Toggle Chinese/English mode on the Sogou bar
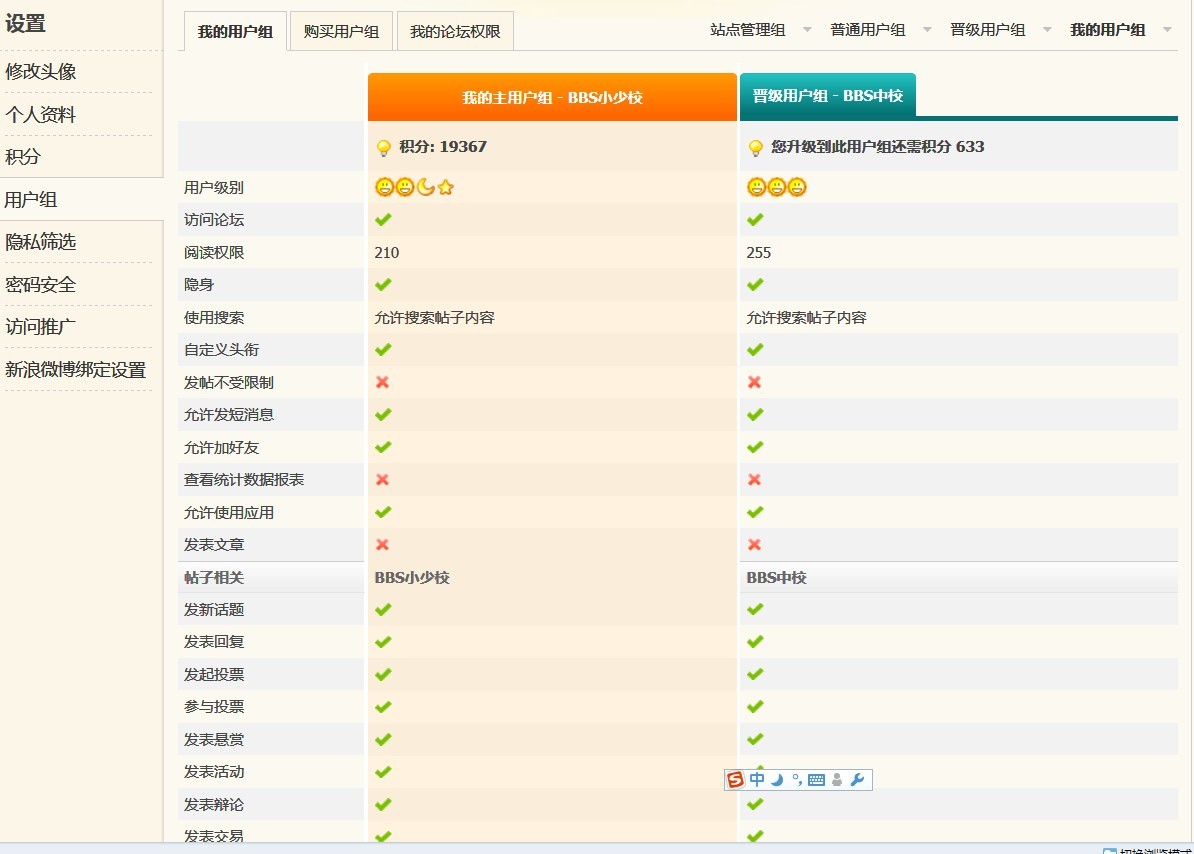Viewport: 1194px width, 854px height. point(757,780)
